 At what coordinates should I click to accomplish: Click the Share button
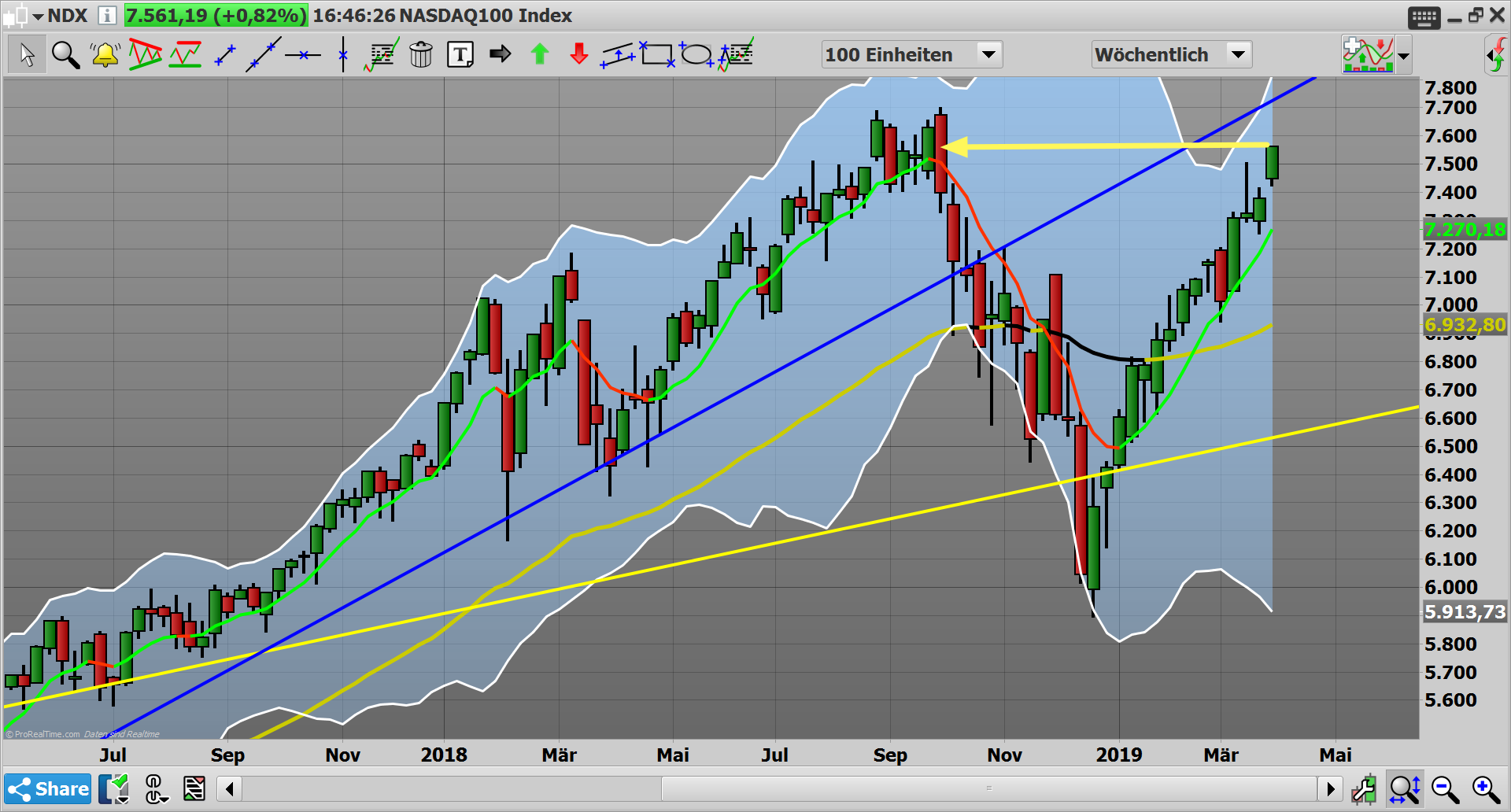pos(48,788)
